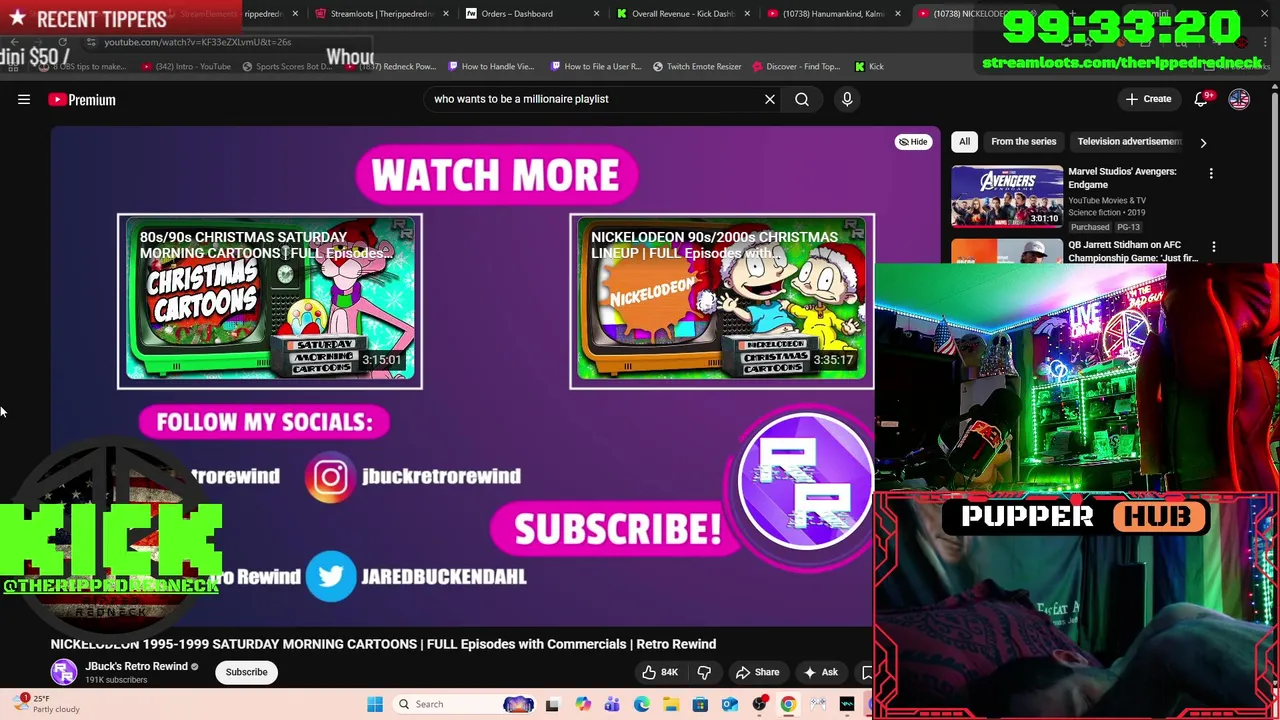Open Copilot from taskbar
Image resolution: width=1280 pixels, height=720 pixels.
[583, 704]
